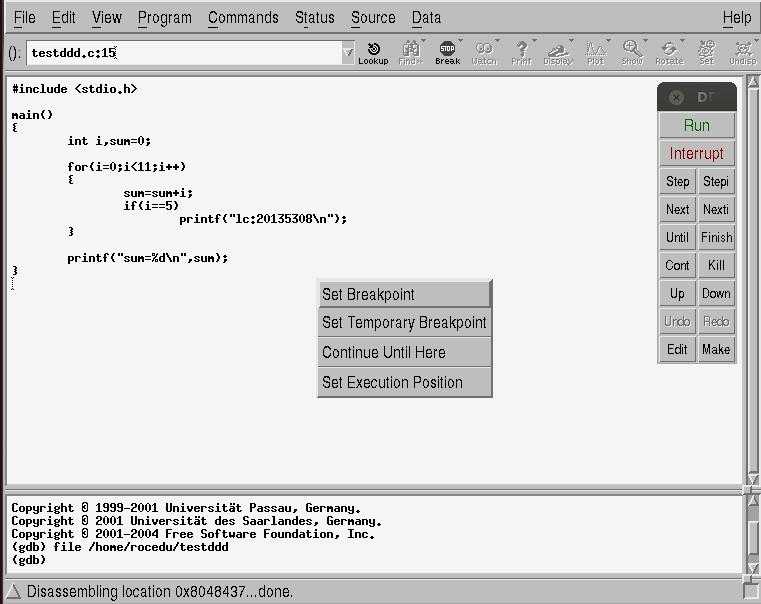Close the floating command tool window
Screen dimensions: 761x604
[676, 98]
